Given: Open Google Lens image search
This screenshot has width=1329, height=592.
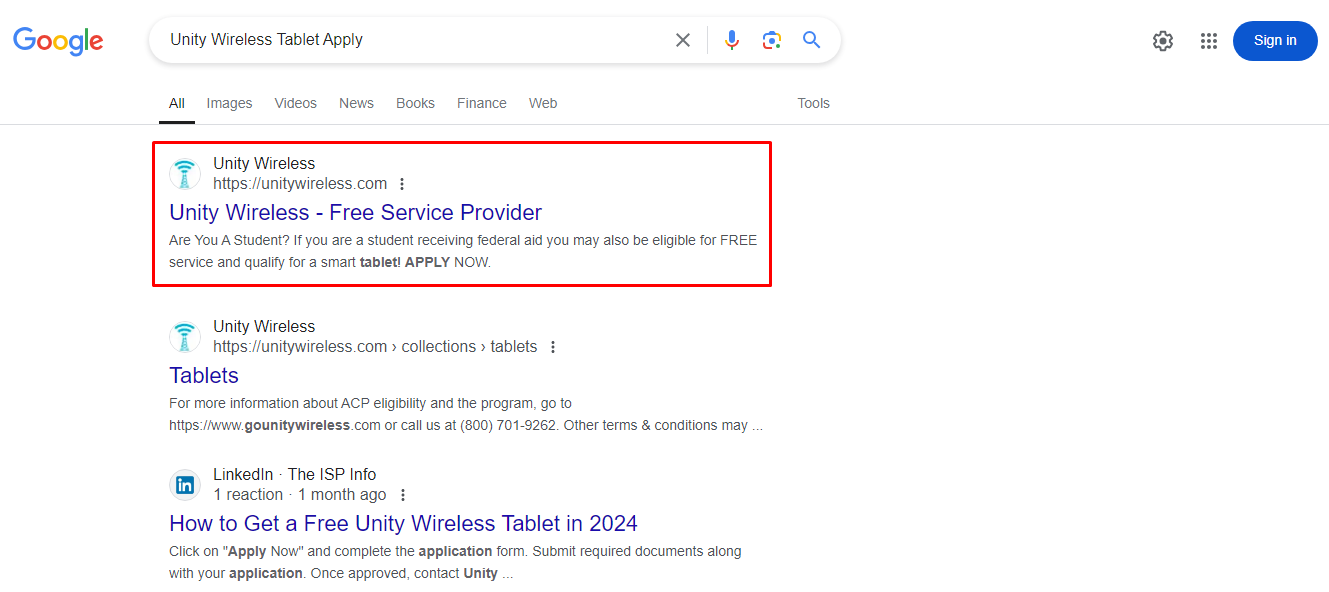Looking at the screenshot, I should 771,40.
